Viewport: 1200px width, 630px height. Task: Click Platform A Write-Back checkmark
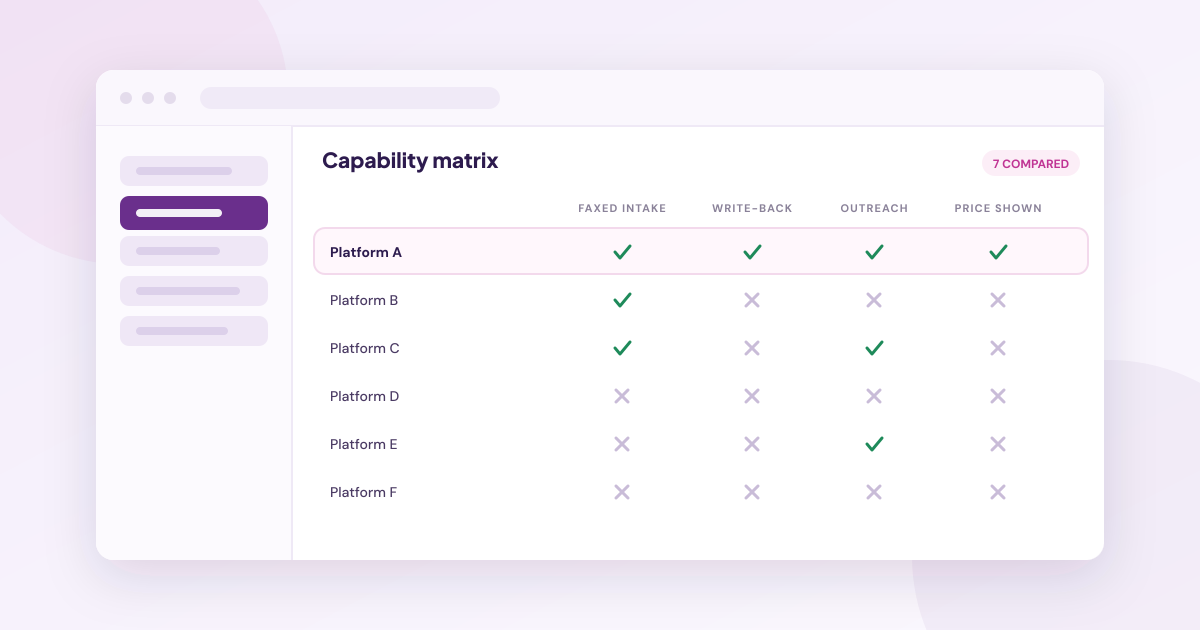[752, 252]
